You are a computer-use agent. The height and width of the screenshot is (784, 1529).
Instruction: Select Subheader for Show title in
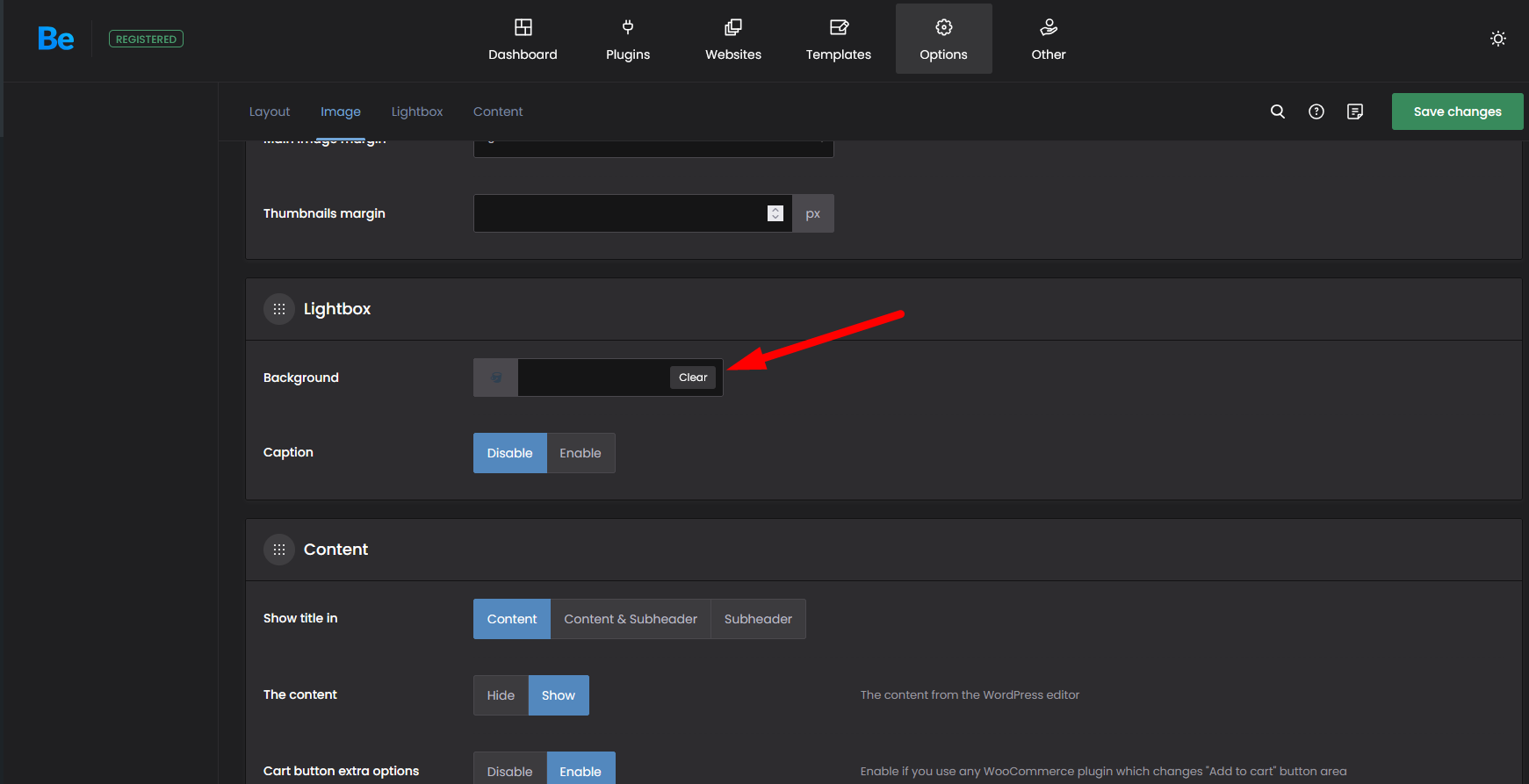(x=758, y=619)
